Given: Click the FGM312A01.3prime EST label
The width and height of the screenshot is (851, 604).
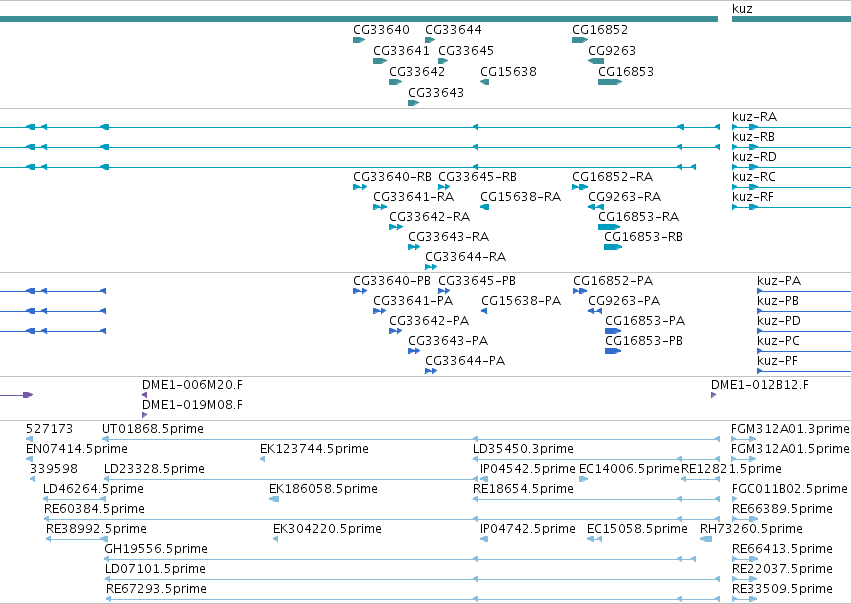Looking at the screenshot, I should point(790,429).
